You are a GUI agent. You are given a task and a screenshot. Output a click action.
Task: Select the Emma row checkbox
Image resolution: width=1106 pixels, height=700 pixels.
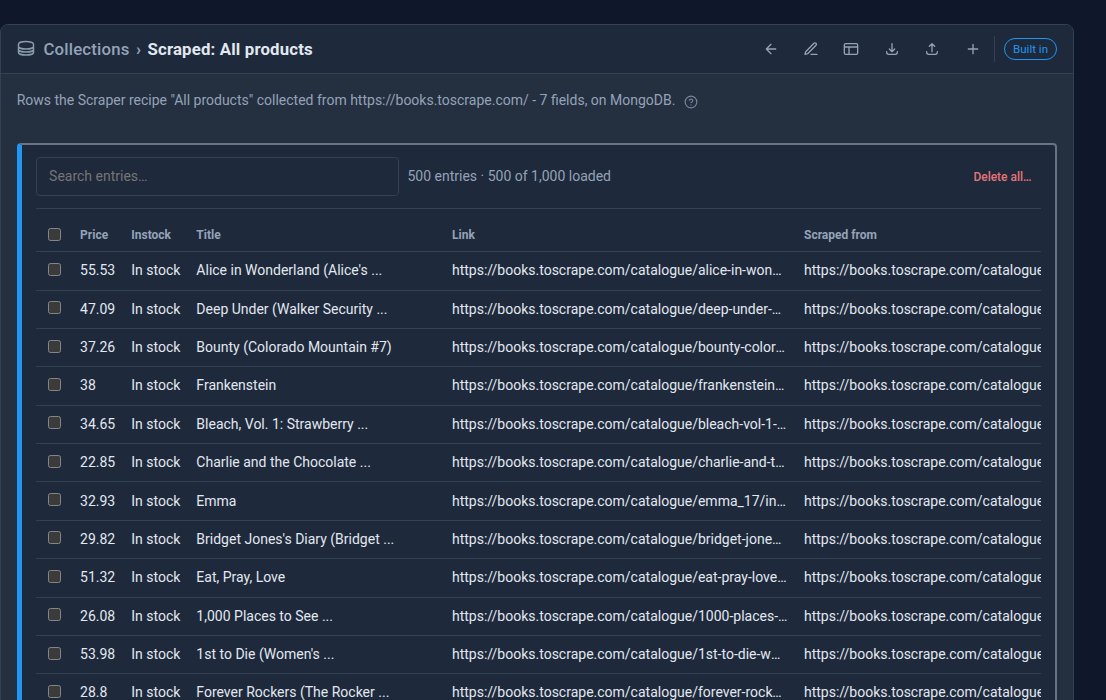click(54, 500)
